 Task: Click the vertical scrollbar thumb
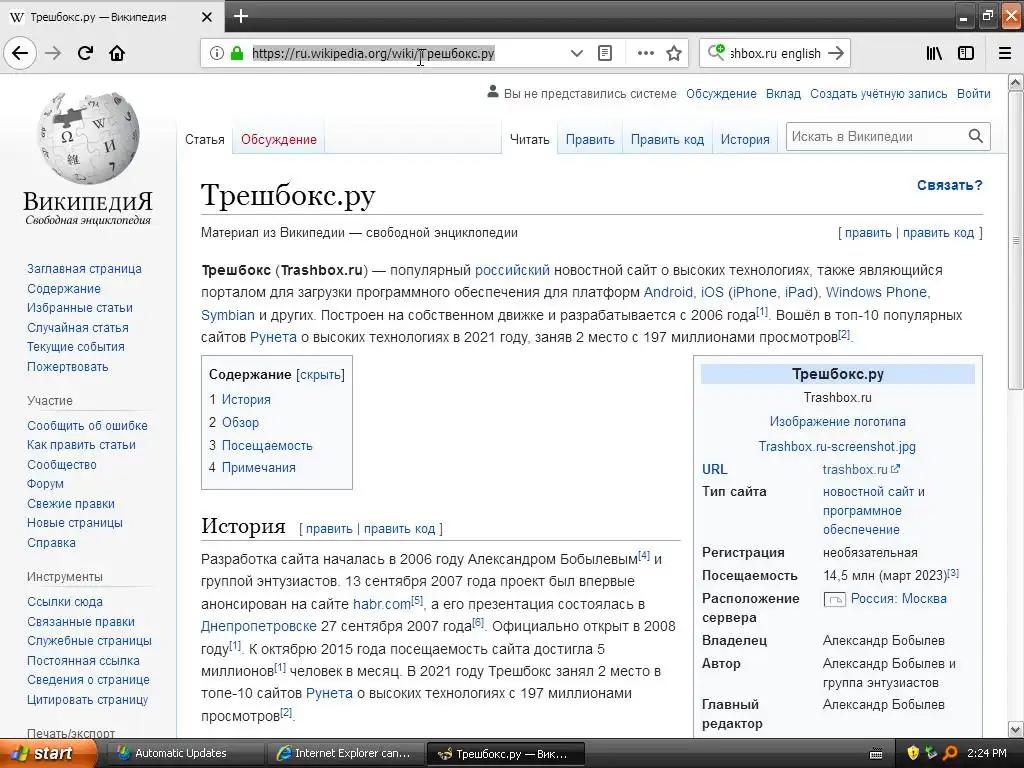click(1016, 240)
